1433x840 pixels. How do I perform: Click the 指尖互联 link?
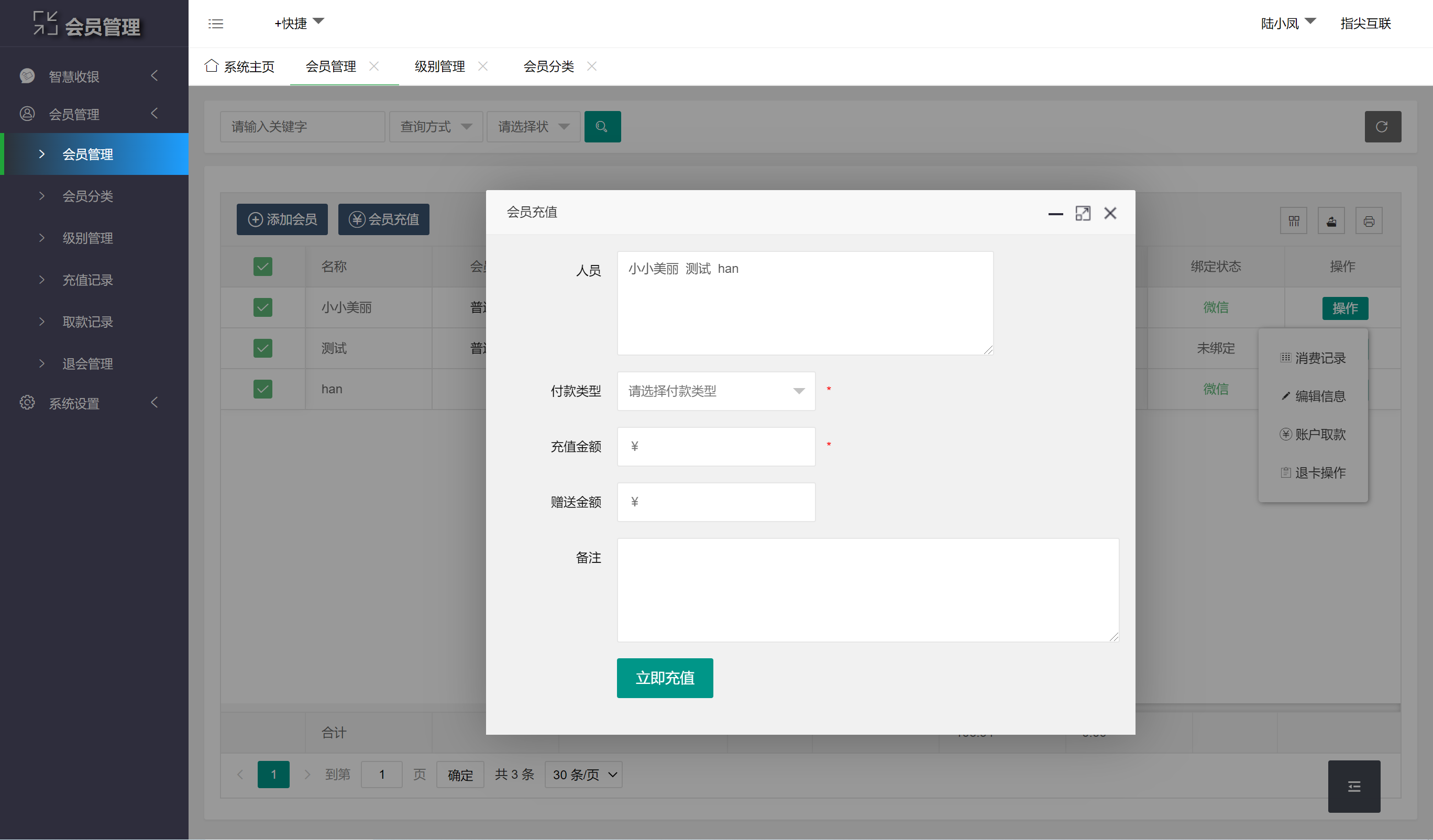(1365, 24)
